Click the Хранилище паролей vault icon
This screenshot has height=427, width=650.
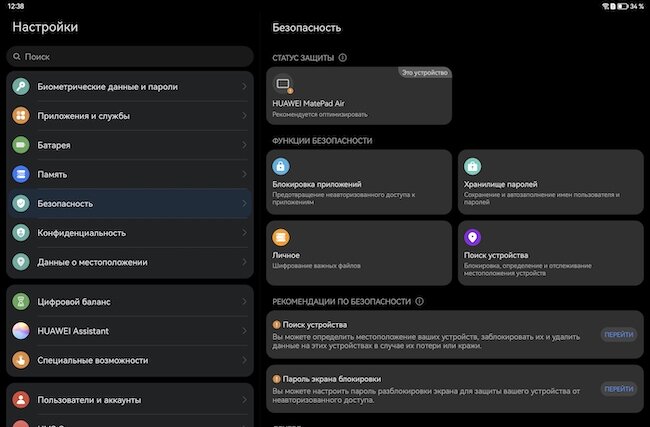(x=472, y=166)
